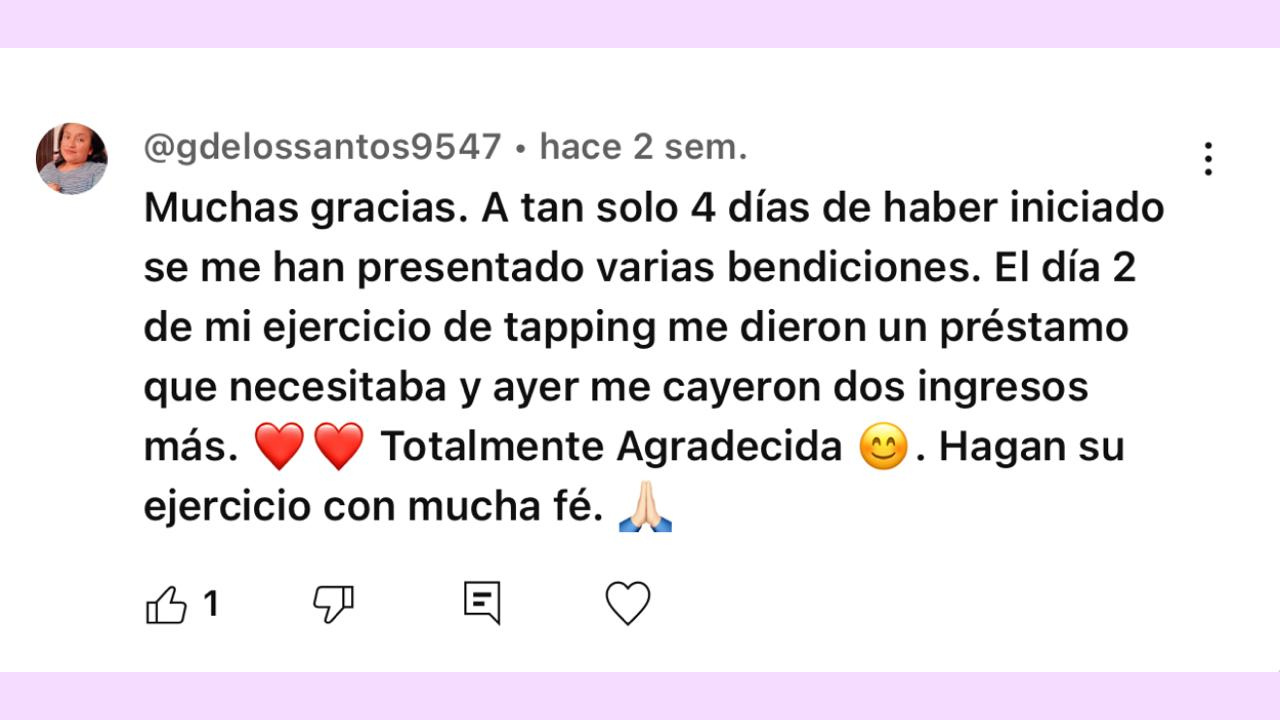Click the words 'Muchas gracias'

point(304,210)
